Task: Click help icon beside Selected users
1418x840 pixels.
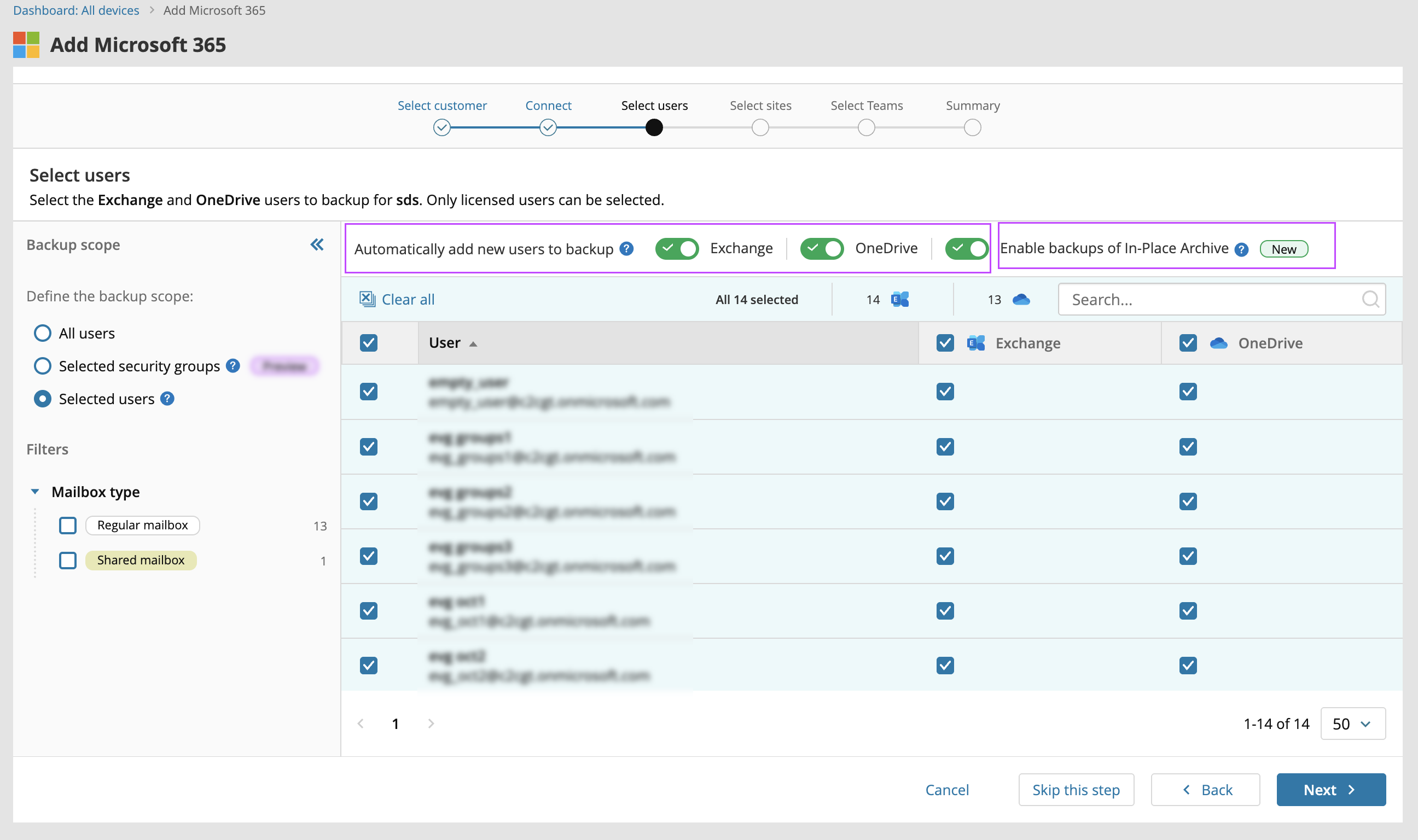Action: coord(167,399)
